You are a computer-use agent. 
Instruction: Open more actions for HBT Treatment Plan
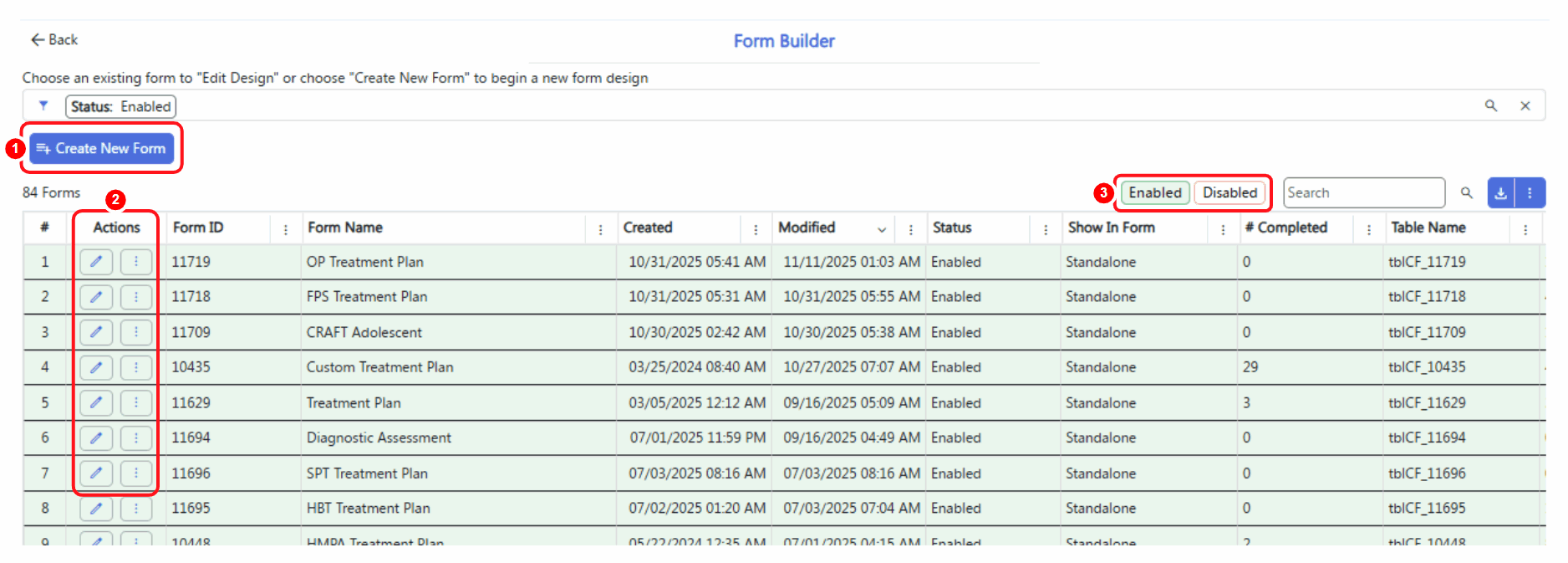[x=136, y=509]
